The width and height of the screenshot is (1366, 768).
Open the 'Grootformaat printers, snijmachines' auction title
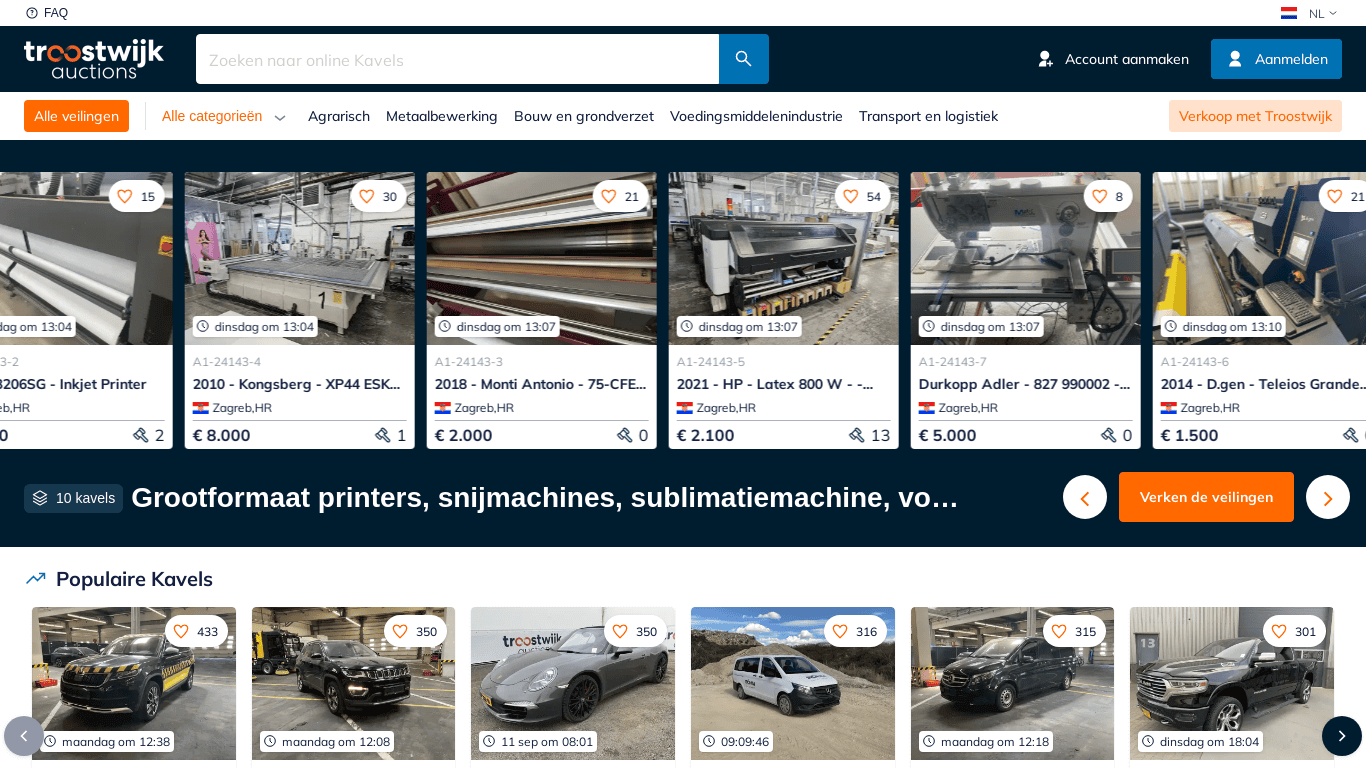(545, 497)
